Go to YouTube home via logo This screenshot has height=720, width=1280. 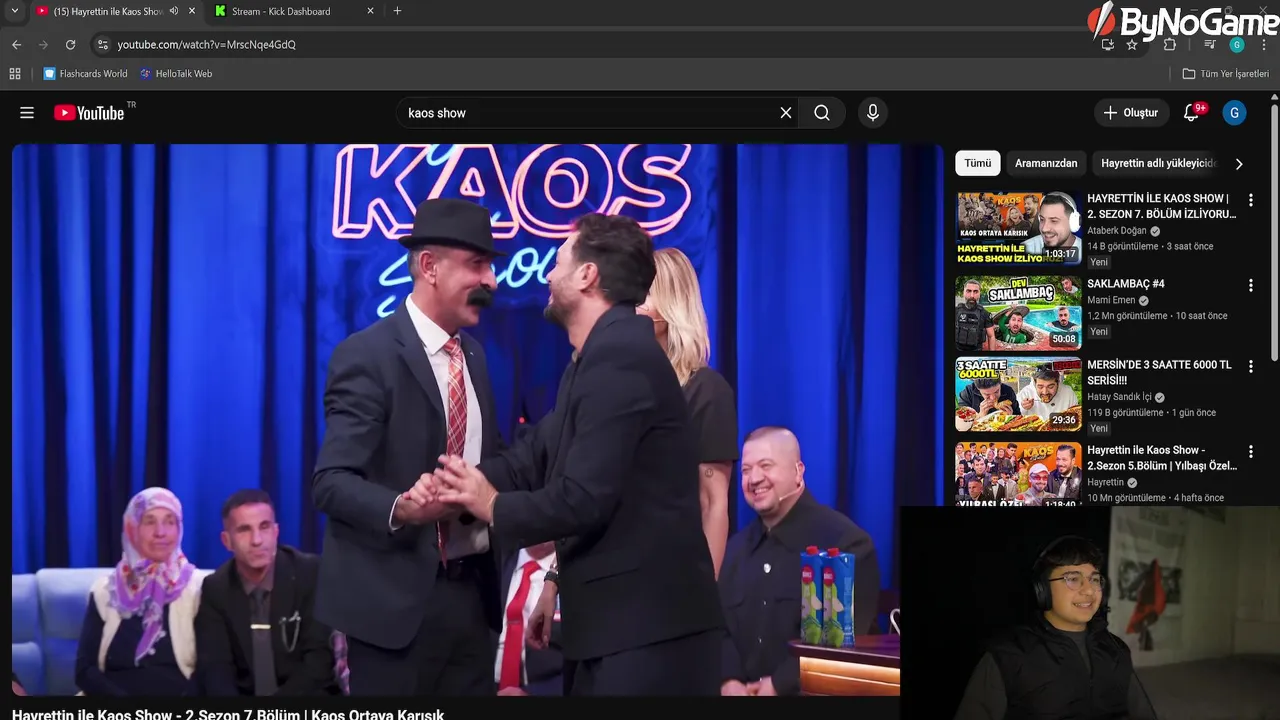pyautogui.click(x=89, y=113)
